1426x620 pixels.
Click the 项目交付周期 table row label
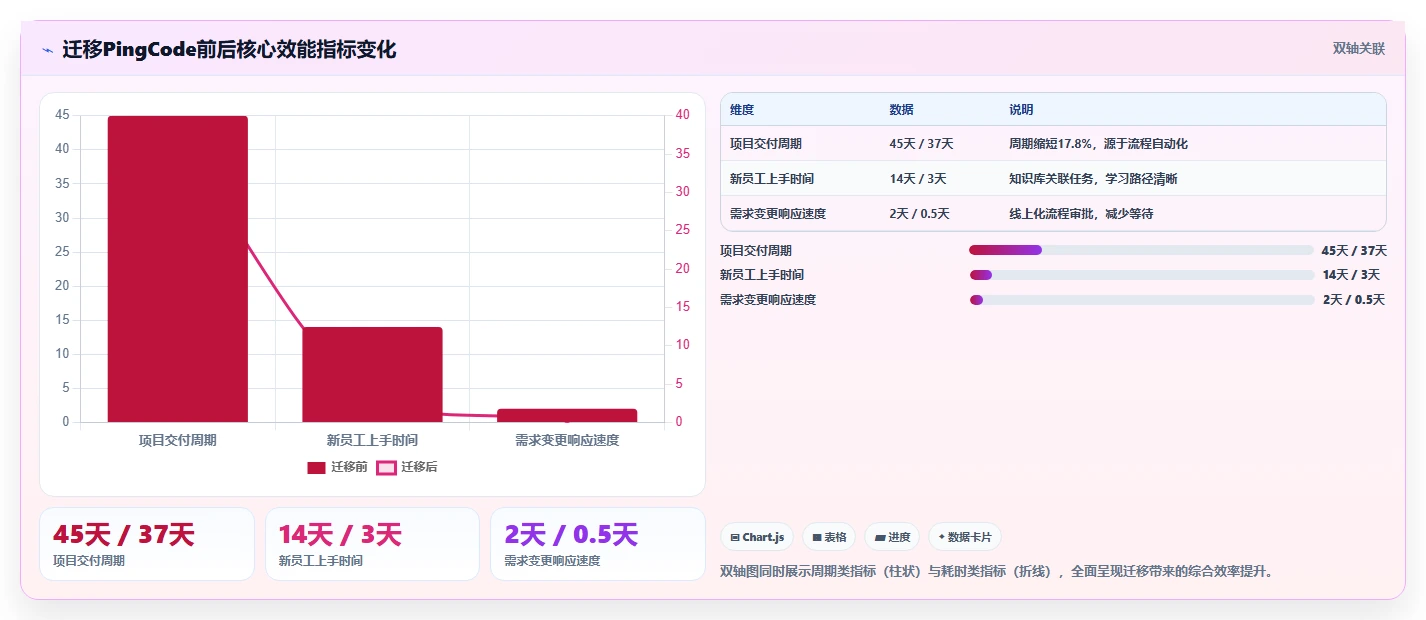(766, 144)
